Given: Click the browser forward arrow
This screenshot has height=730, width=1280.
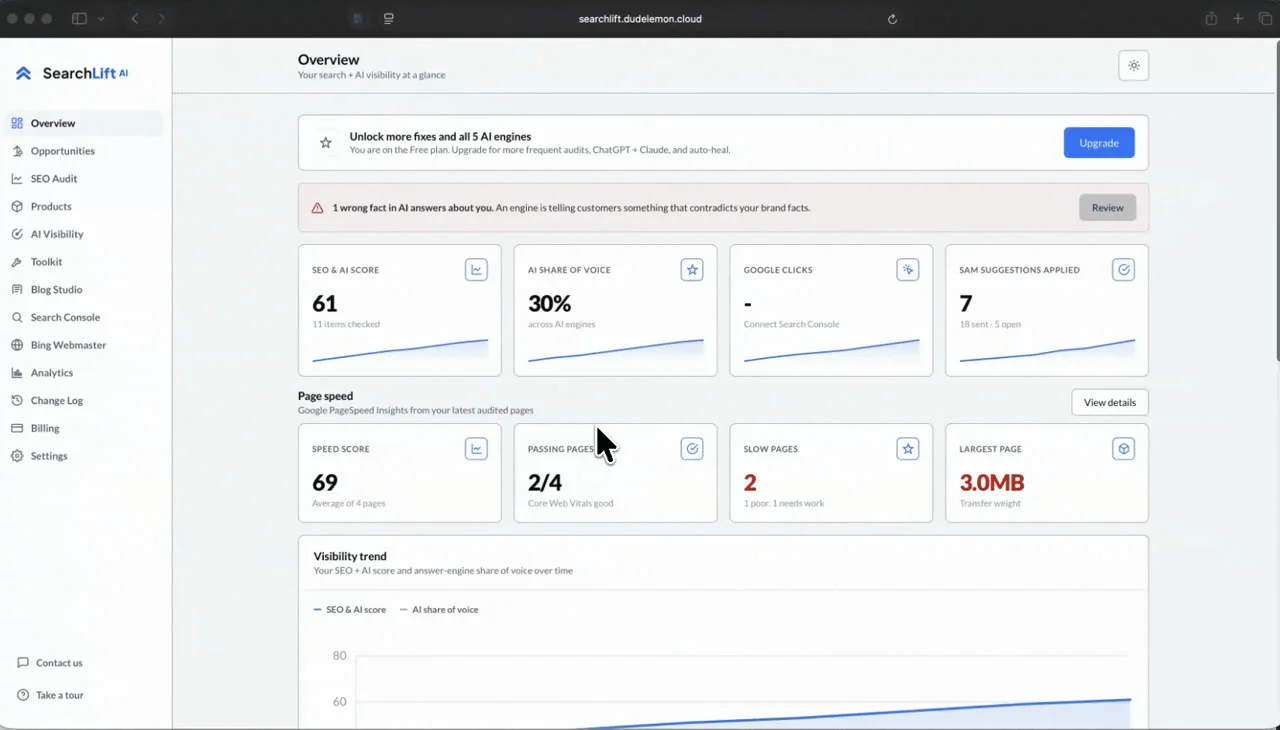Looking at the screenshot, I should [x=162, y=19].
